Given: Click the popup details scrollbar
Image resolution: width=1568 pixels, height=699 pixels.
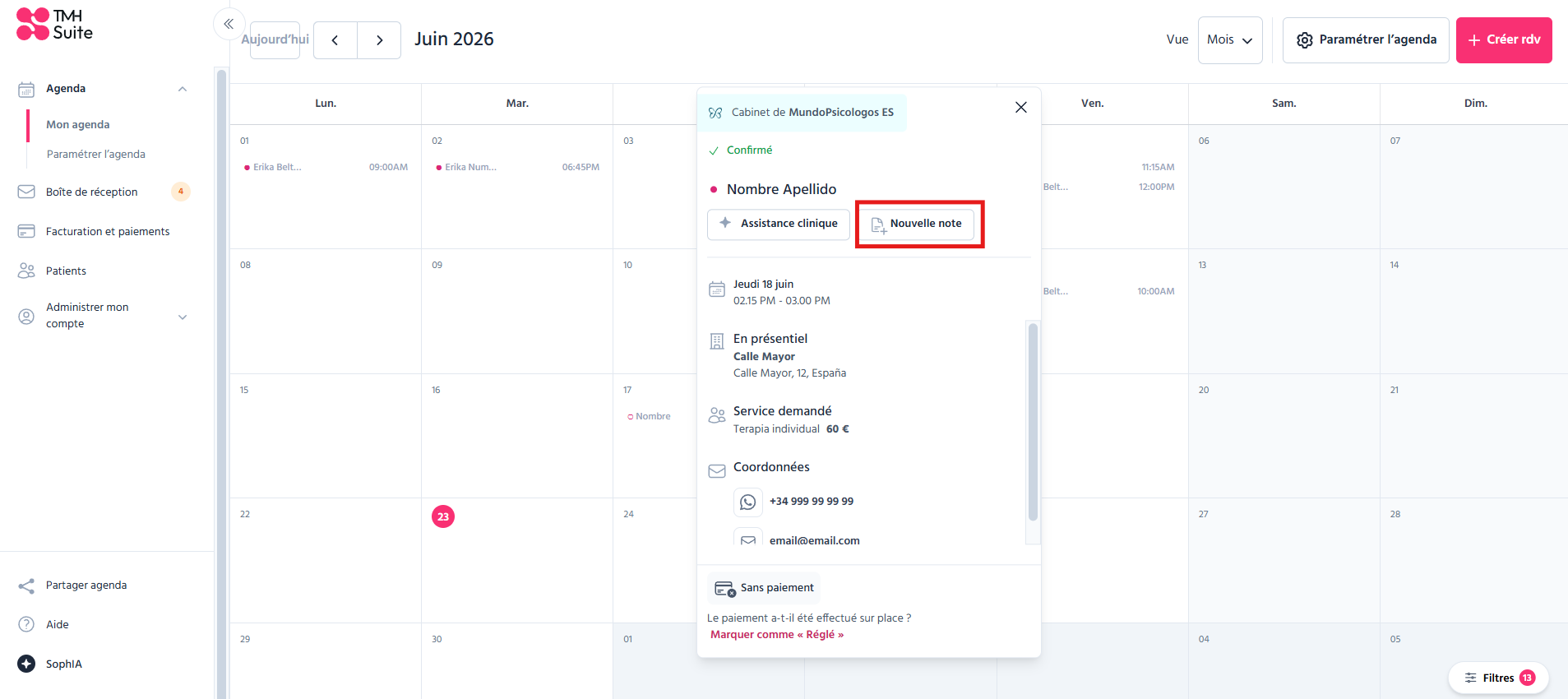Looking at the screenshot, I should (1033, 422).
